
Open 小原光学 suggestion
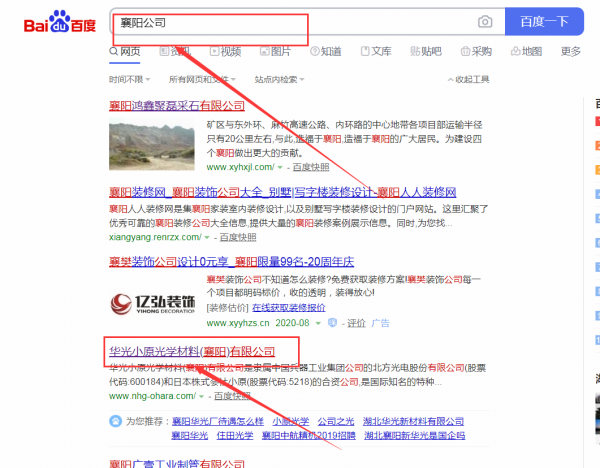pyautogui.click(x=291, y=421)
